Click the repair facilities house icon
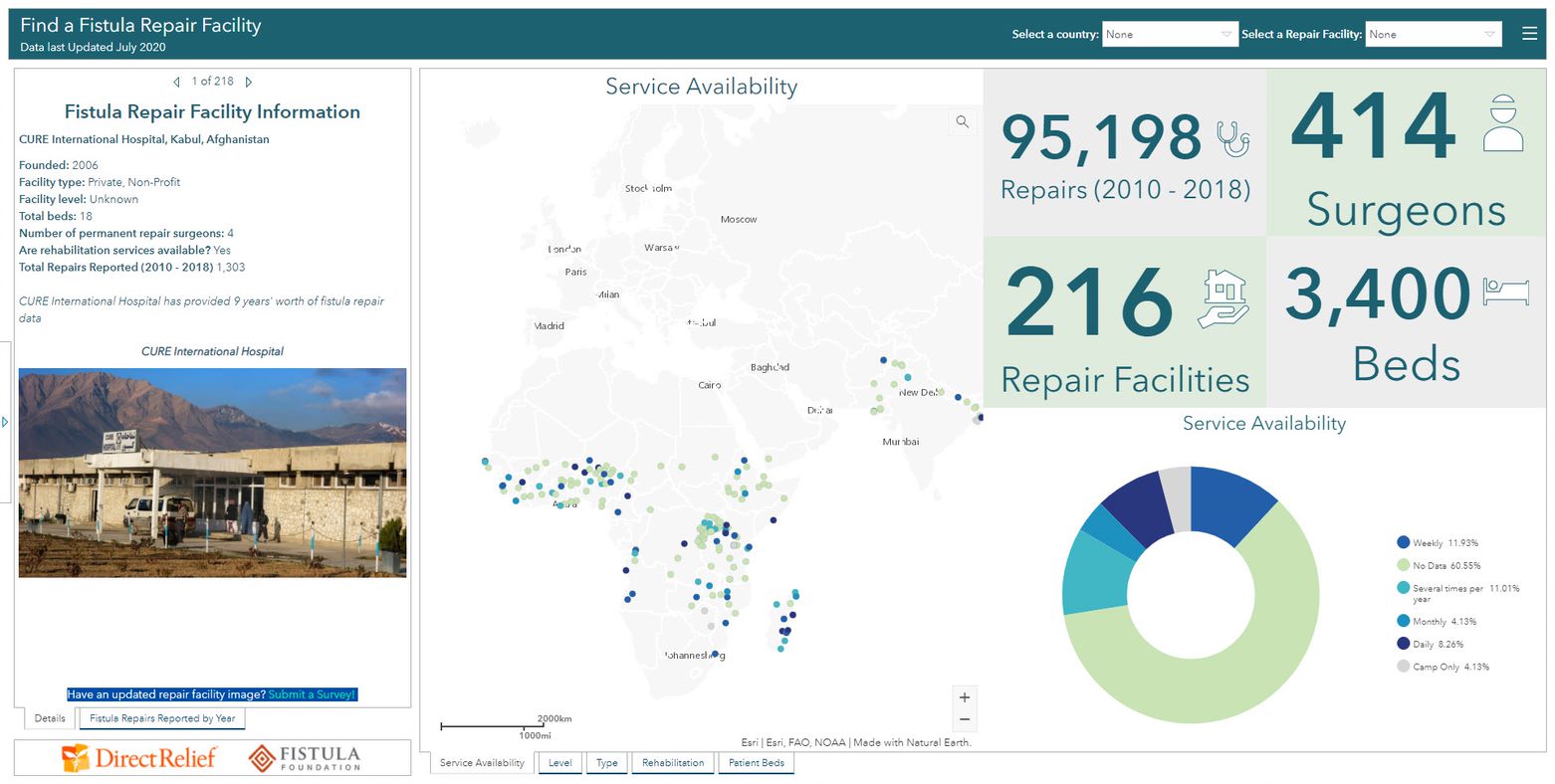Image resolution: width=1555 pixels, height=784 pixels. pyautogui.click(x=1223, y=298)
